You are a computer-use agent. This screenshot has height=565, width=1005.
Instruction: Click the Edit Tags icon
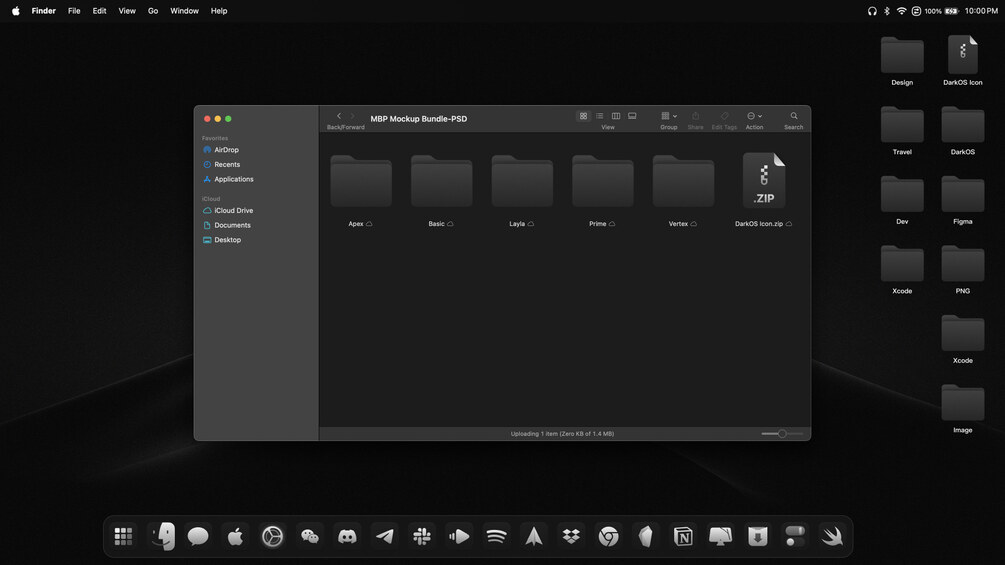[724, 116]
